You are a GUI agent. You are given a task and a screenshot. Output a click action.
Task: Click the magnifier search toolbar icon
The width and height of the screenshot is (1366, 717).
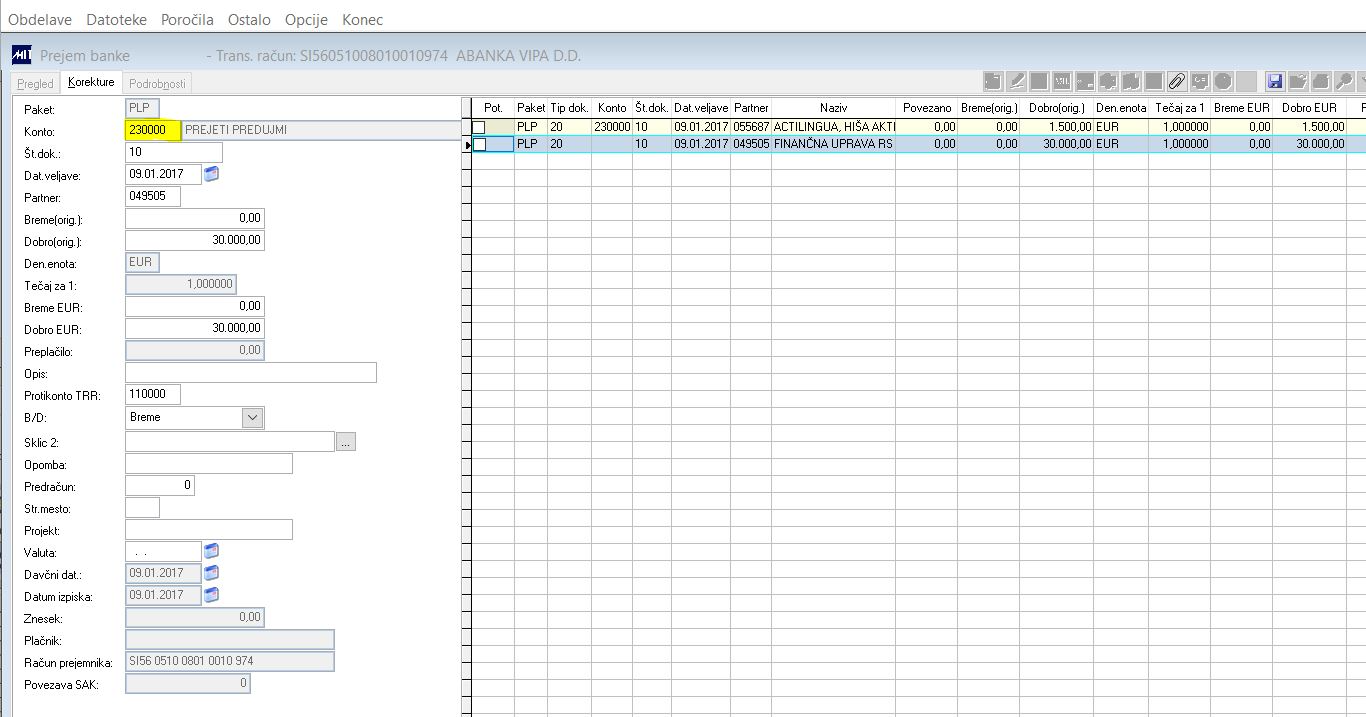(x=1345, y=81)
